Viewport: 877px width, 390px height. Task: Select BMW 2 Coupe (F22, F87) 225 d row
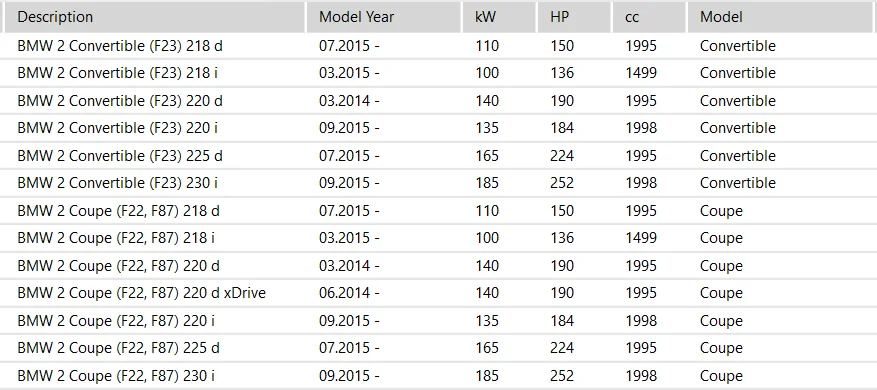pos(438,348)
